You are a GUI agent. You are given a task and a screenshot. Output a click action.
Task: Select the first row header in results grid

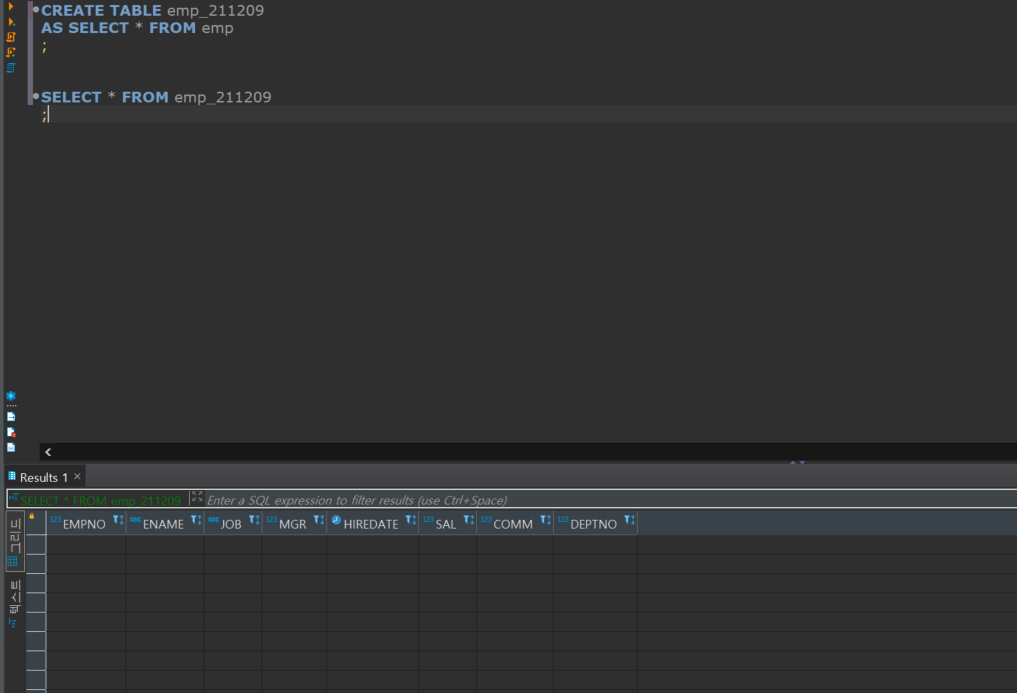pos(36,544)
